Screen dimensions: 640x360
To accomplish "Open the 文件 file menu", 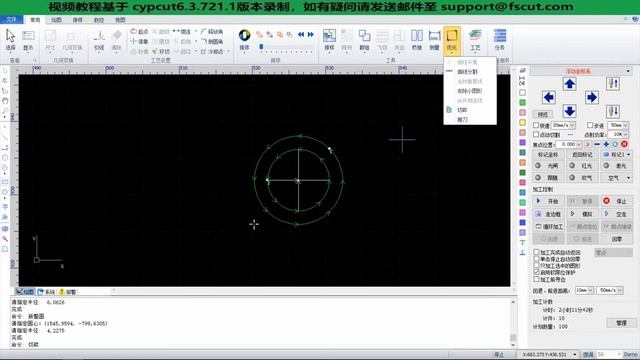I will [x=11, y=19].
